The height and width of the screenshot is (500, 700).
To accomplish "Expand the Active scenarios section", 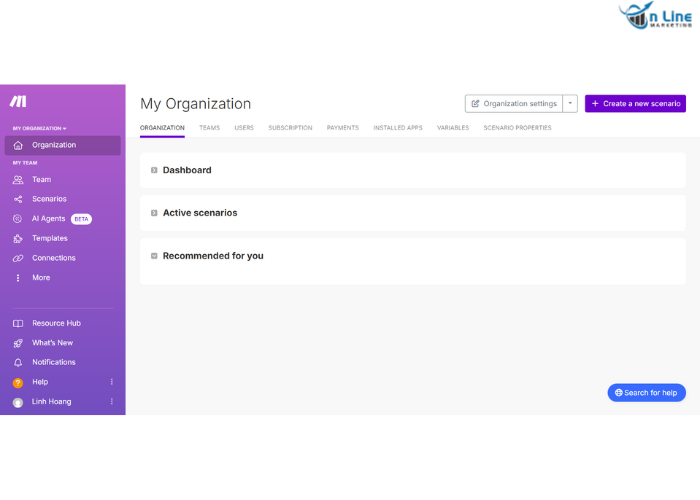I will point(154,213).
